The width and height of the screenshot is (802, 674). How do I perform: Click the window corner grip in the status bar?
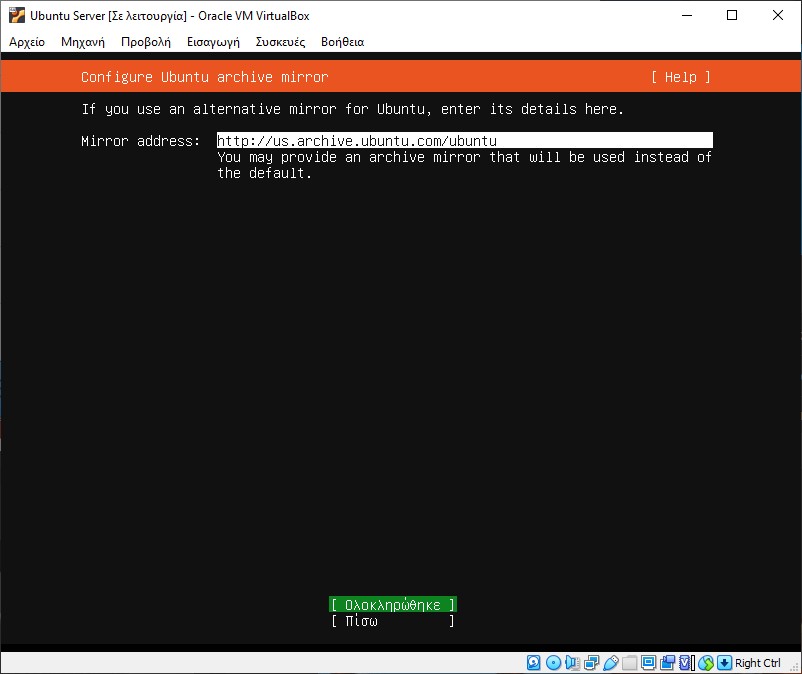[794, 666]
